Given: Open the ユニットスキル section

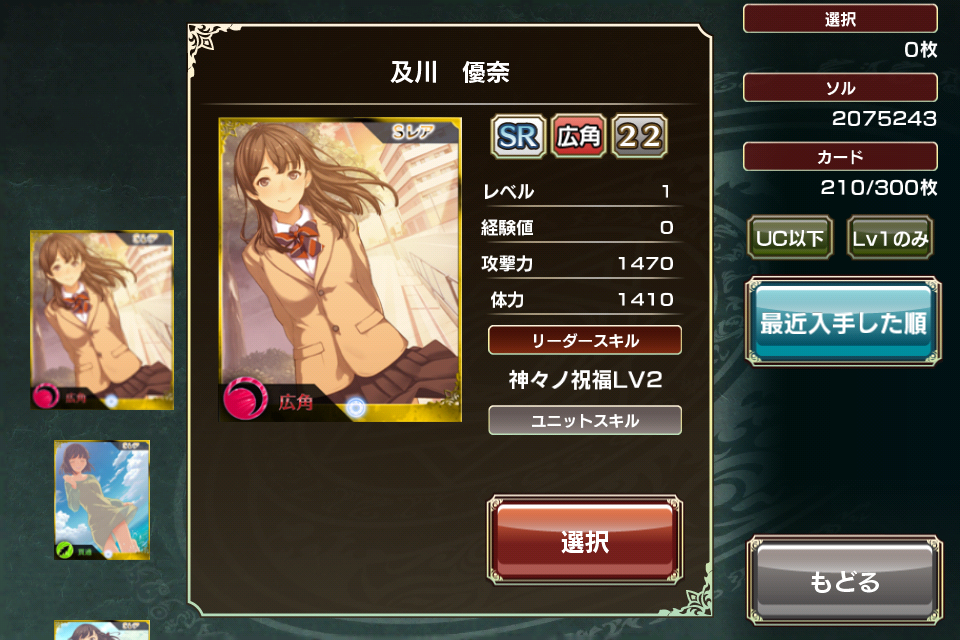Looking at the screenshot, I should pyautogui.click(x=585, y=420).
